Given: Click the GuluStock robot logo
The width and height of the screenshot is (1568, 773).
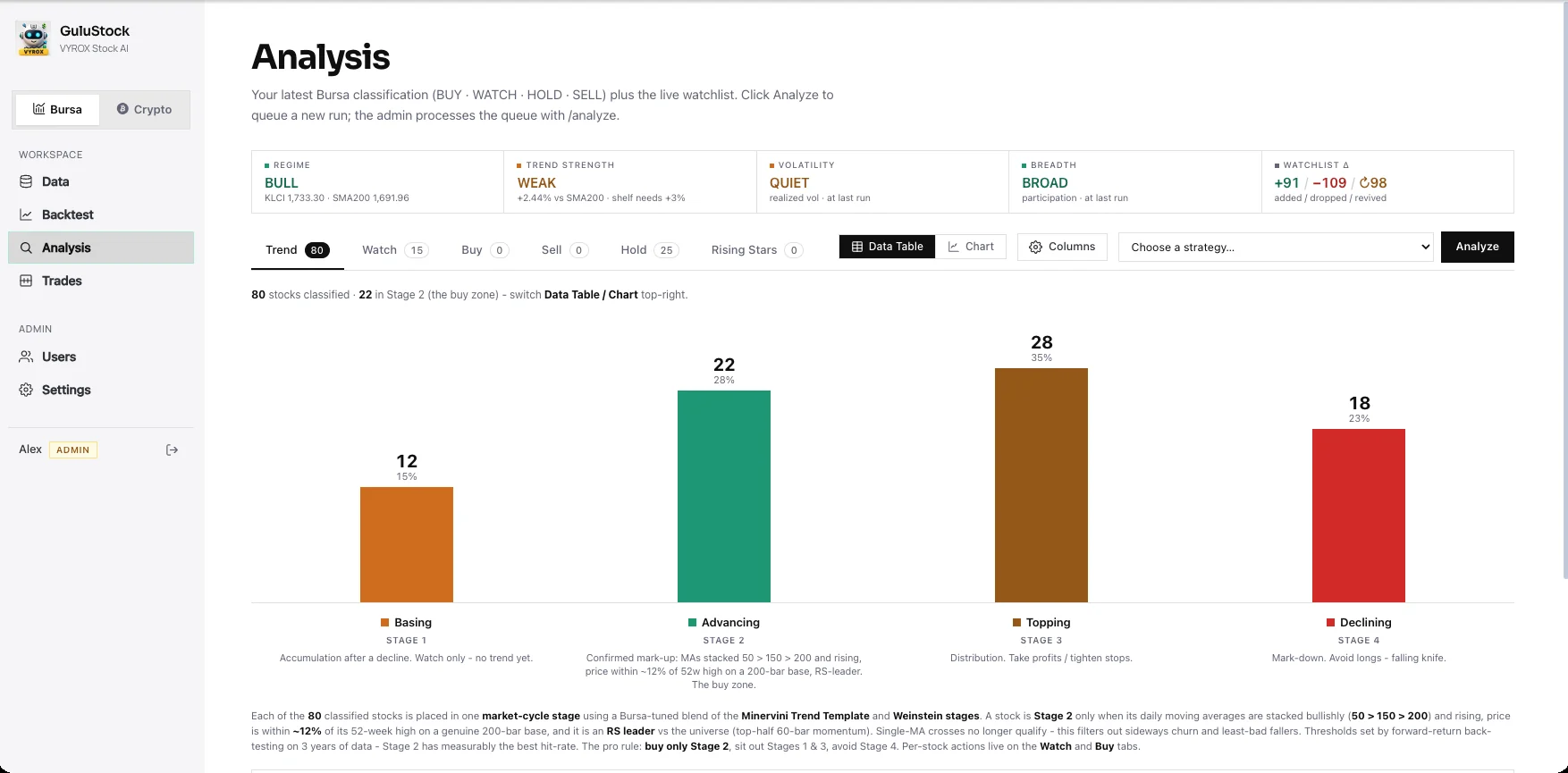Looking at the screenshot, I should click(34, 38).
